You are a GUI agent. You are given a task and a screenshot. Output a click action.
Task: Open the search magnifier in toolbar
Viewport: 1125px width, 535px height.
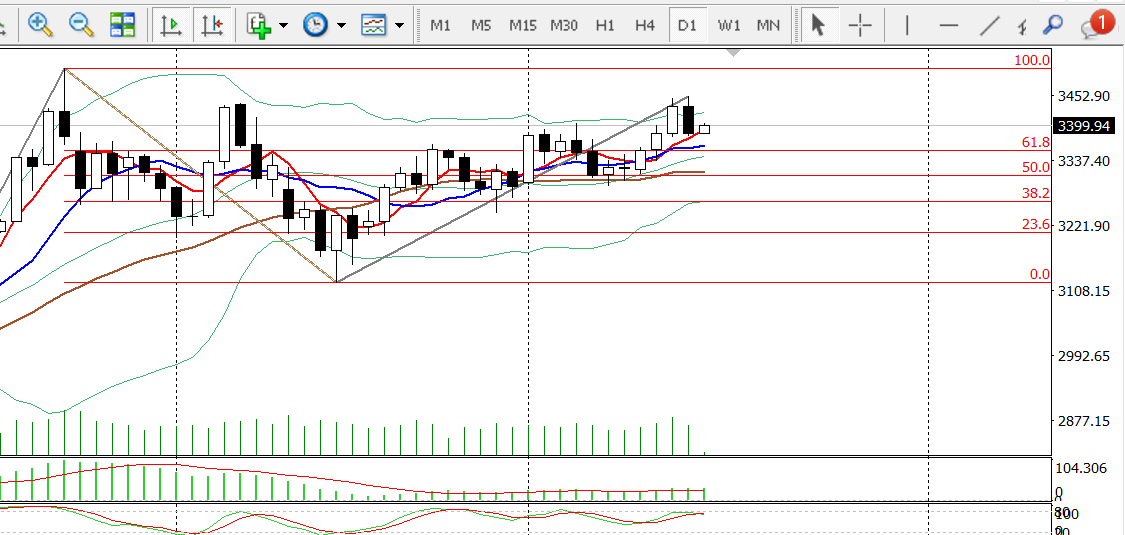coord(1053,25)
